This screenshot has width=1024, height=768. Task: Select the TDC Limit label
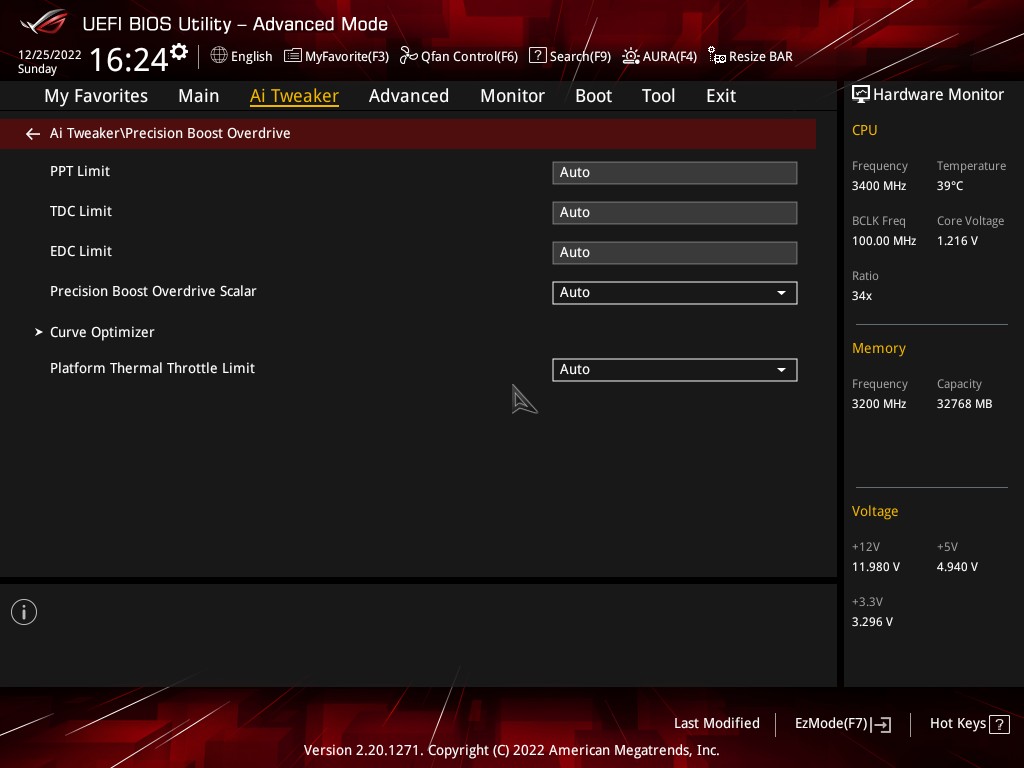click(81, 211)
